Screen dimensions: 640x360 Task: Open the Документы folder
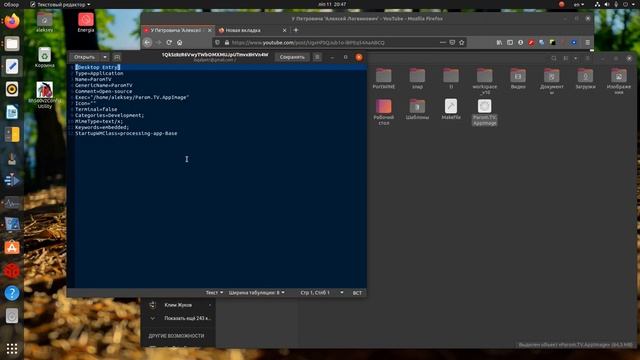pyautogui.click(x=551, y=81)
